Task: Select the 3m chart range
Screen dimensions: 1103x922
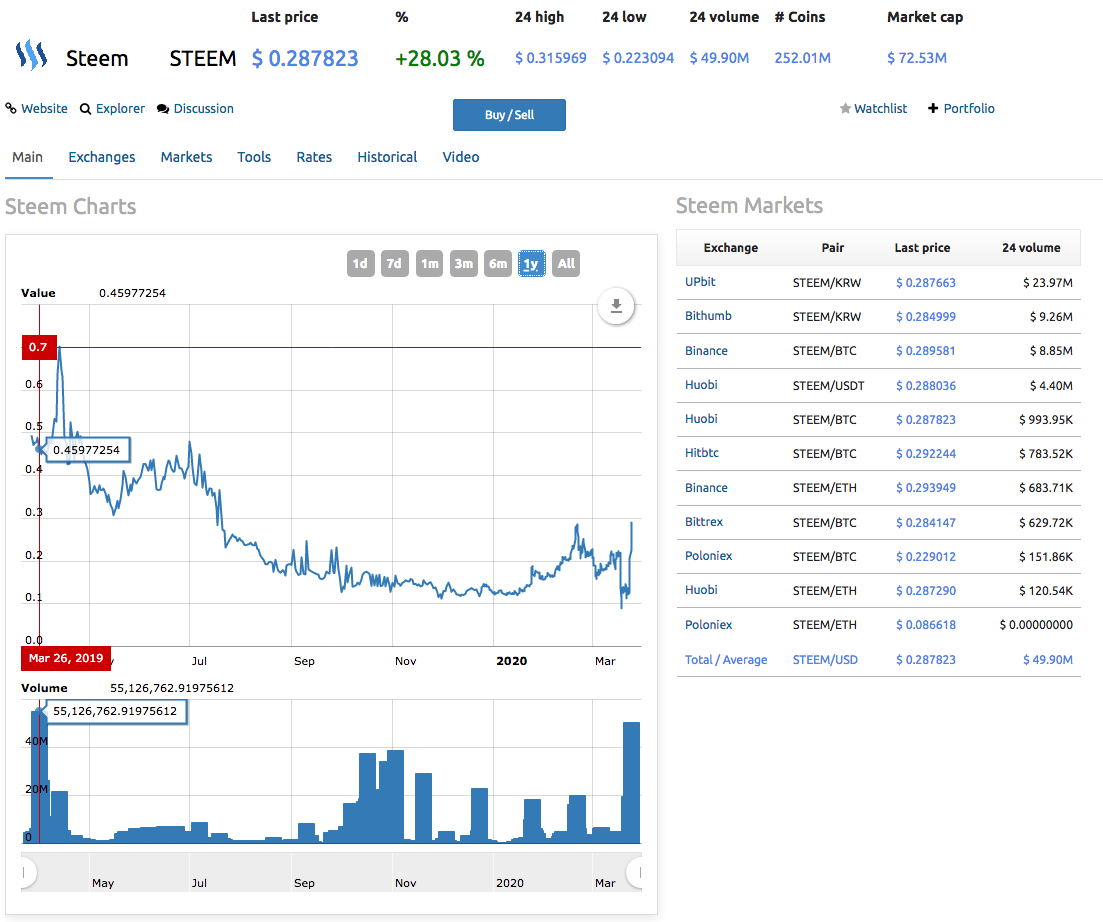Action: [x=464, y=264]
